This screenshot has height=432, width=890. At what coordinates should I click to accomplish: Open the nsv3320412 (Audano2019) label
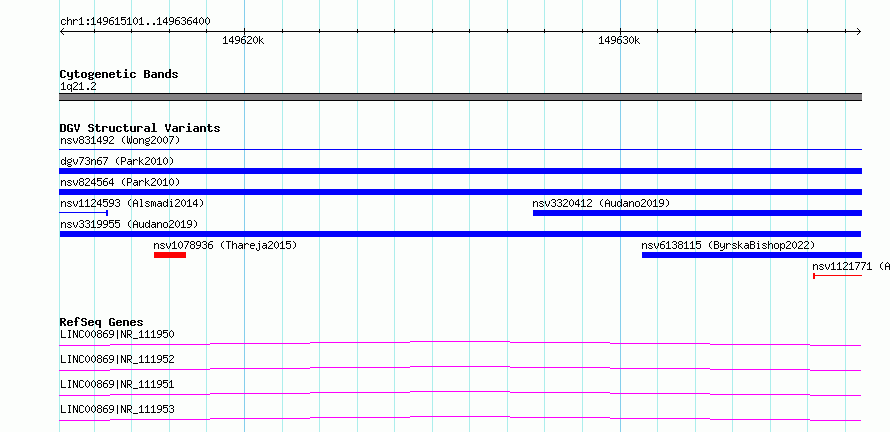tap(601, 203)
